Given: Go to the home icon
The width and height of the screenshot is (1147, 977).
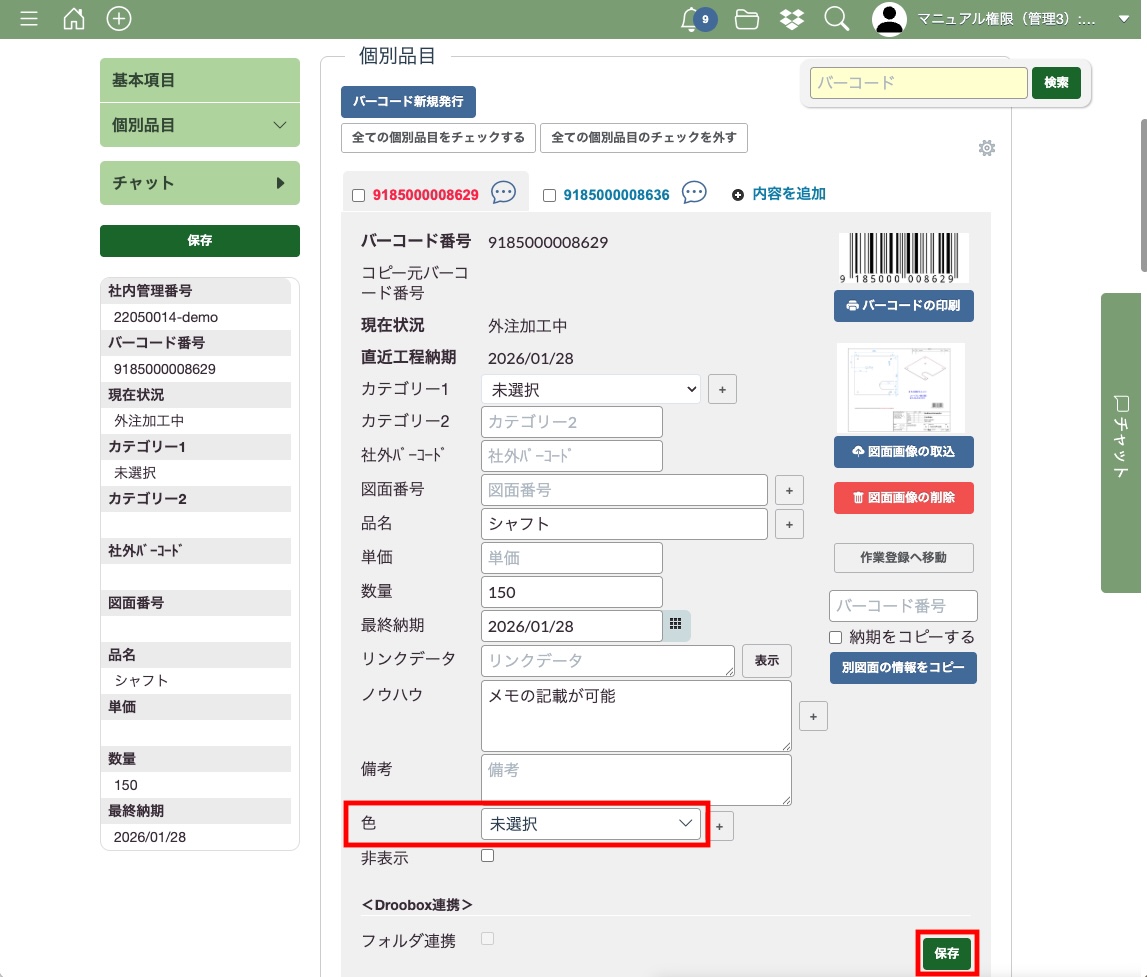Looking at the screenshot, I should [x=74, y=19].
